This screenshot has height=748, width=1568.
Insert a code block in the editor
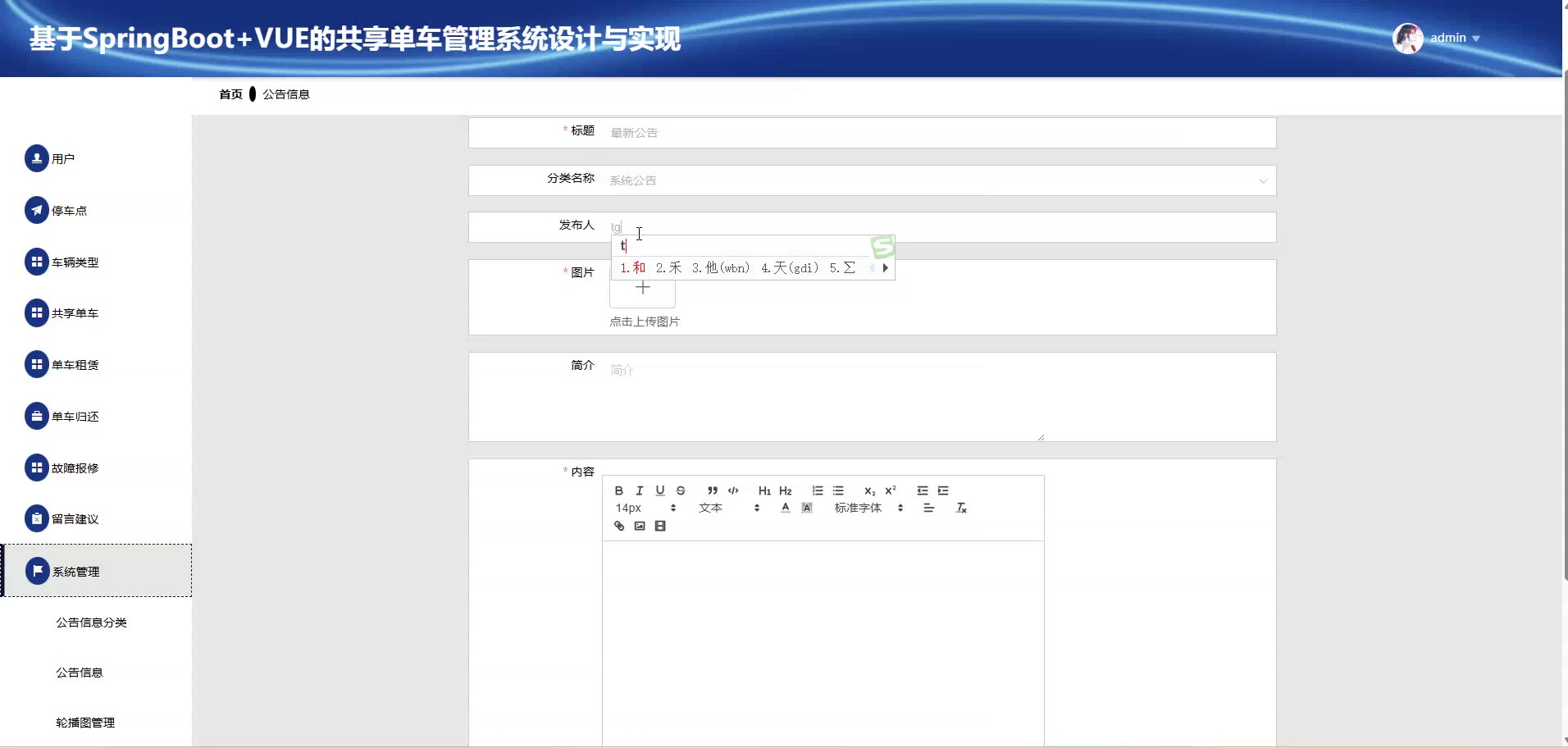click(x=733, y=490)
